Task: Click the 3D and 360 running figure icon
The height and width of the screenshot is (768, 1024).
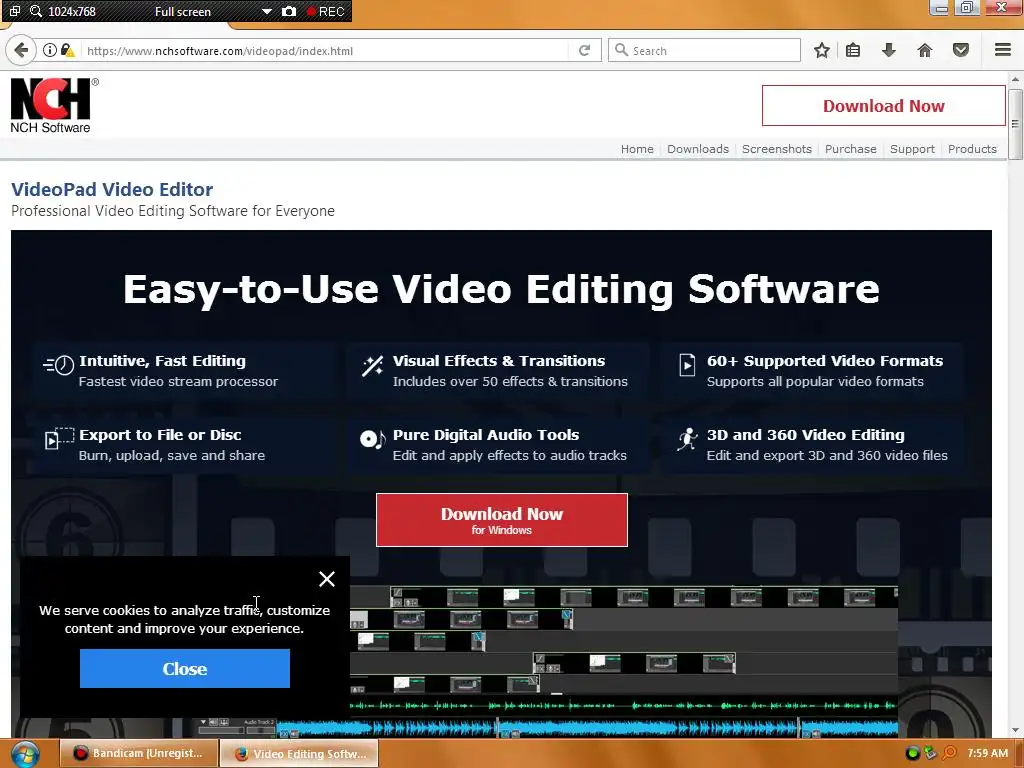Action: (x=687, y=440)
